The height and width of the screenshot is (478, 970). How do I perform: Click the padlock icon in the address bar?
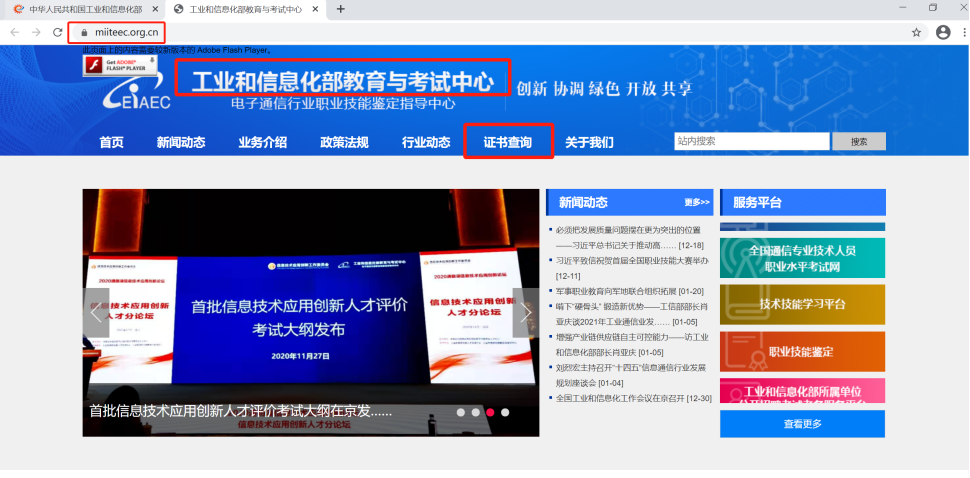[85, 32]
